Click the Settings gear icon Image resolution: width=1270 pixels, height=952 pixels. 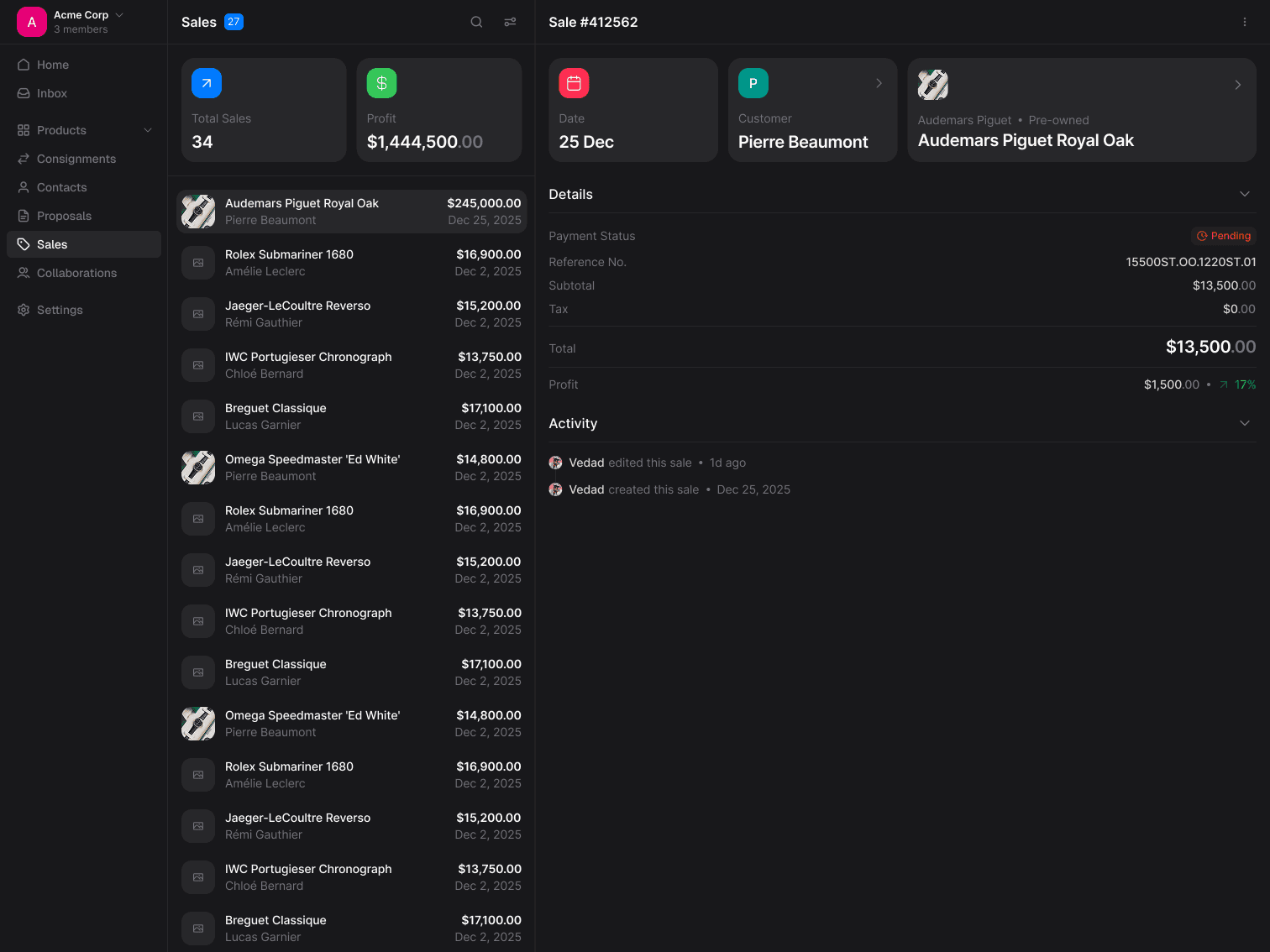point(24,310)
